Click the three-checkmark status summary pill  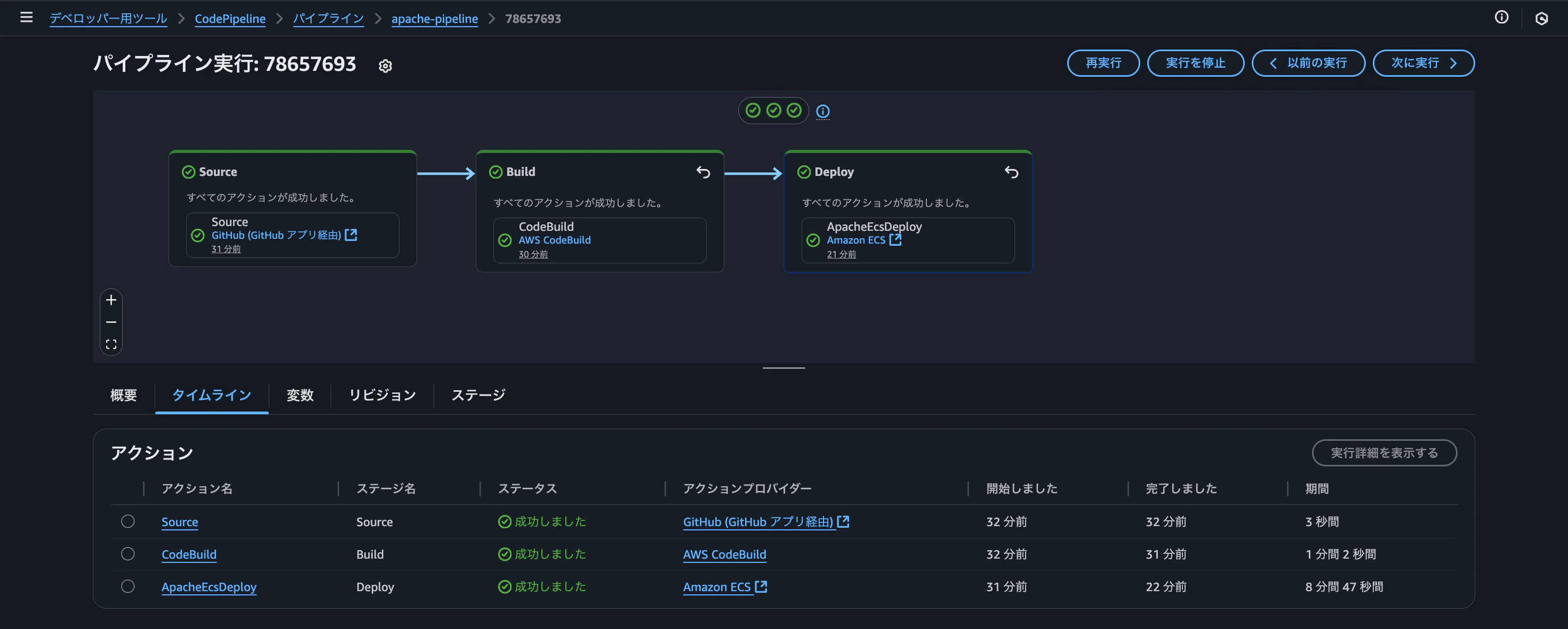pyautogui.click(x=774, y=111)
